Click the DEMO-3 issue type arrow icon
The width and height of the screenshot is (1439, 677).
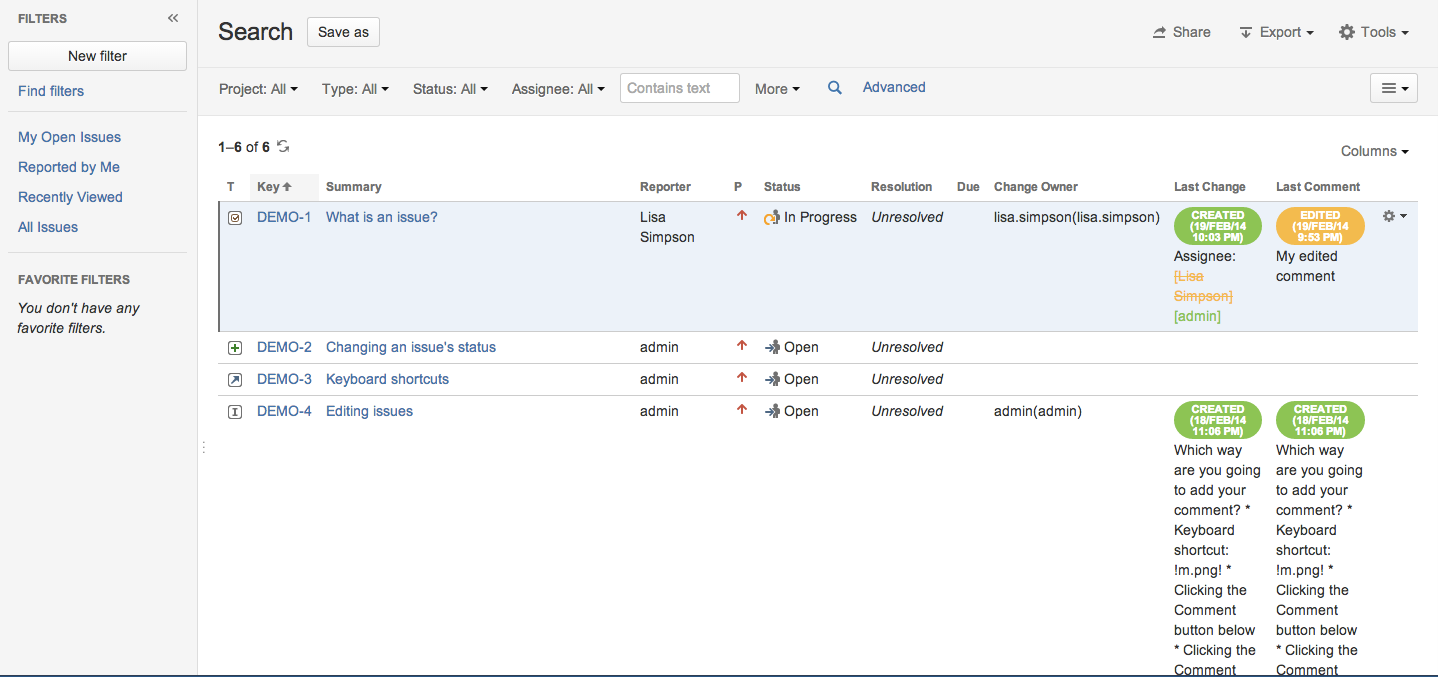coord(235,380)
